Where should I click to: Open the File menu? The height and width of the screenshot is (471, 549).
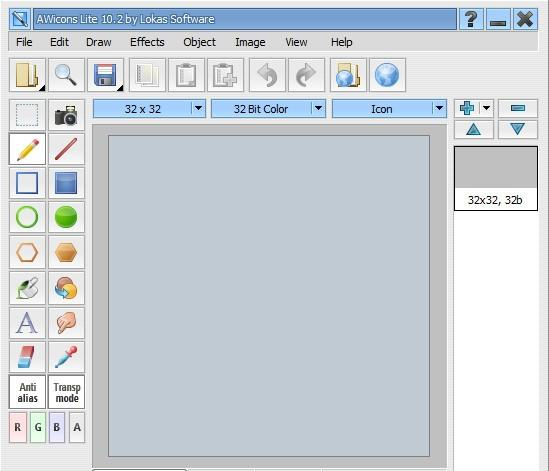point(24,42)
